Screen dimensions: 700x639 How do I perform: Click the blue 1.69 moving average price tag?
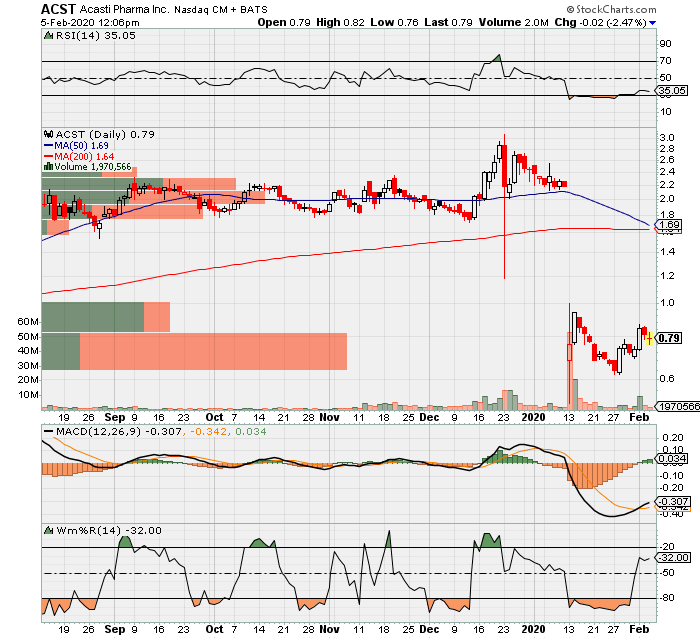pos(668,225)
